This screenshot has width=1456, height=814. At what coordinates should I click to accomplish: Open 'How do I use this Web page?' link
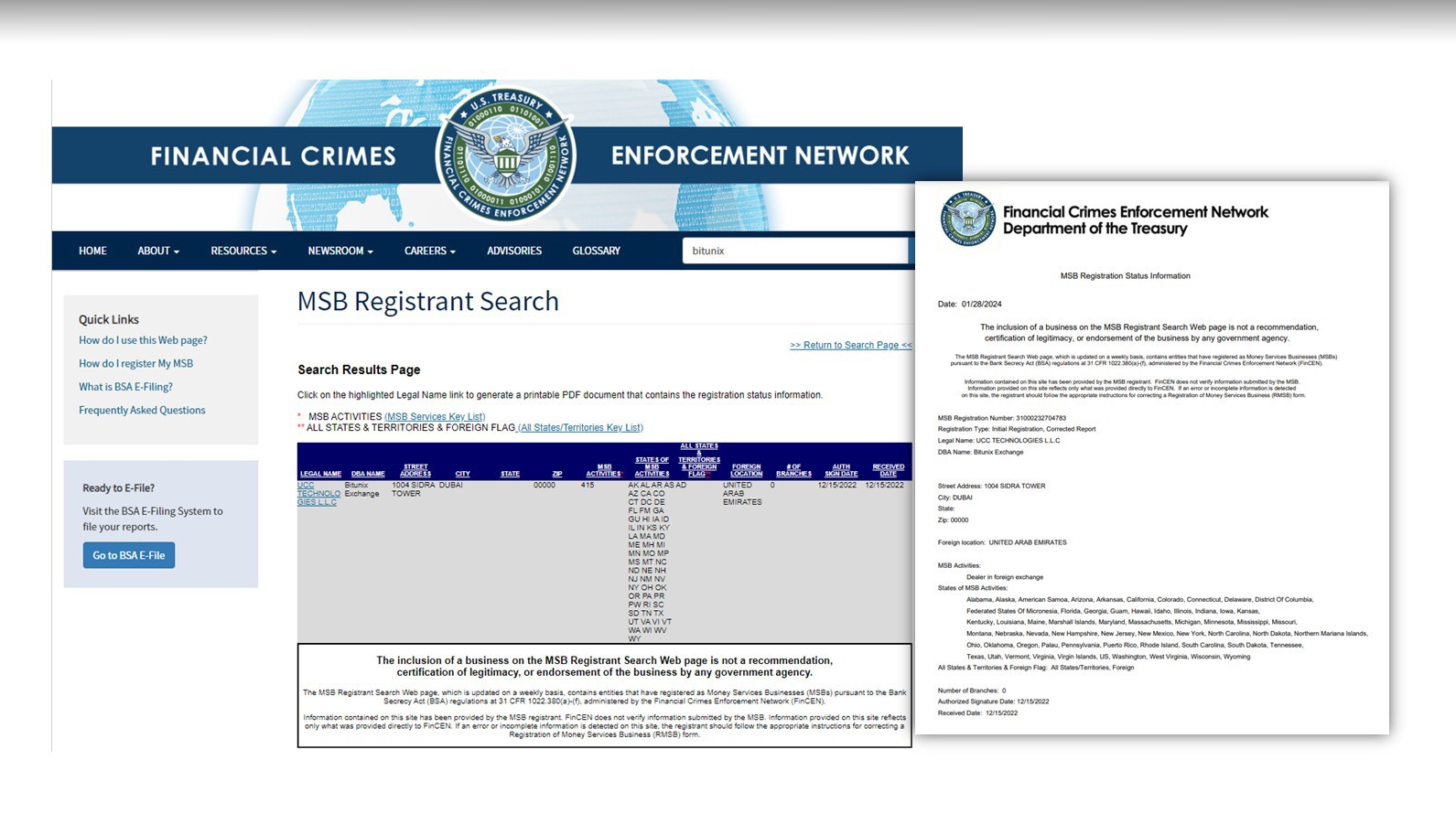[143, 340]
